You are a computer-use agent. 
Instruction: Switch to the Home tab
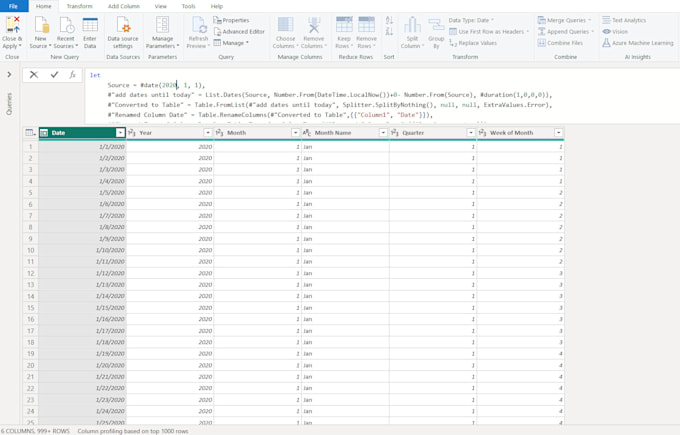coord(43,6)
